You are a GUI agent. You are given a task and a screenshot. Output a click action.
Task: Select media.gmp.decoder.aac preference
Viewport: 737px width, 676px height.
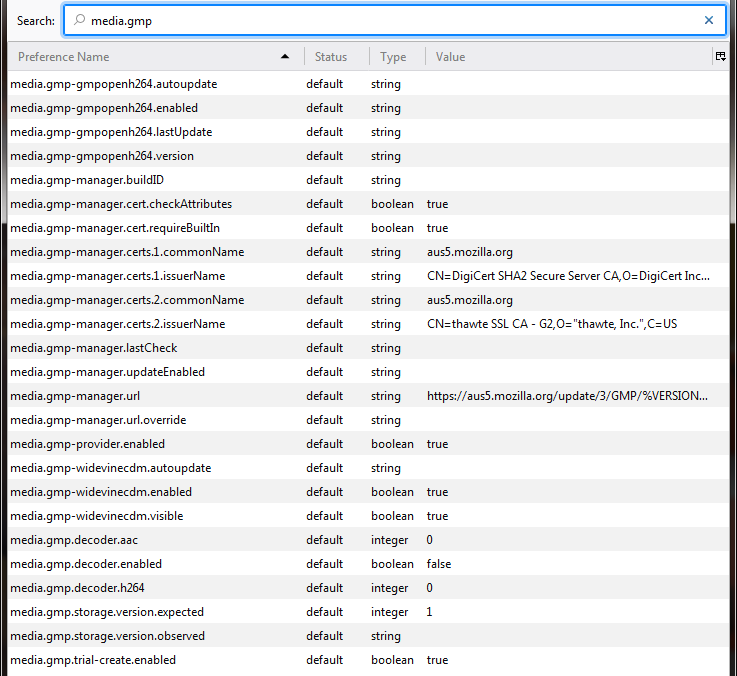(x=74, y=539)
